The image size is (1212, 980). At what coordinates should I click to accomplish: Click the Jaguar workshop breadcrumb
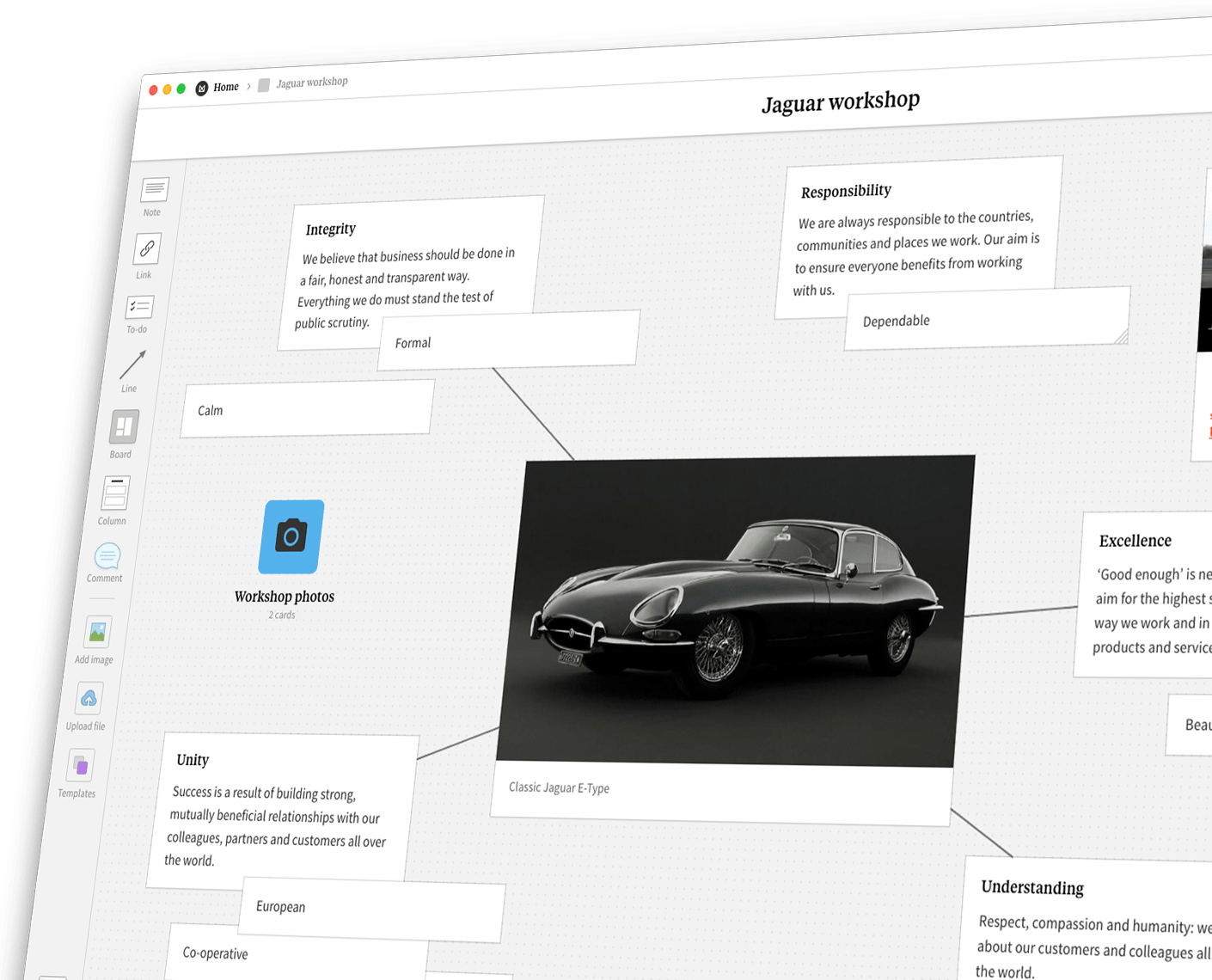point(312,83)
